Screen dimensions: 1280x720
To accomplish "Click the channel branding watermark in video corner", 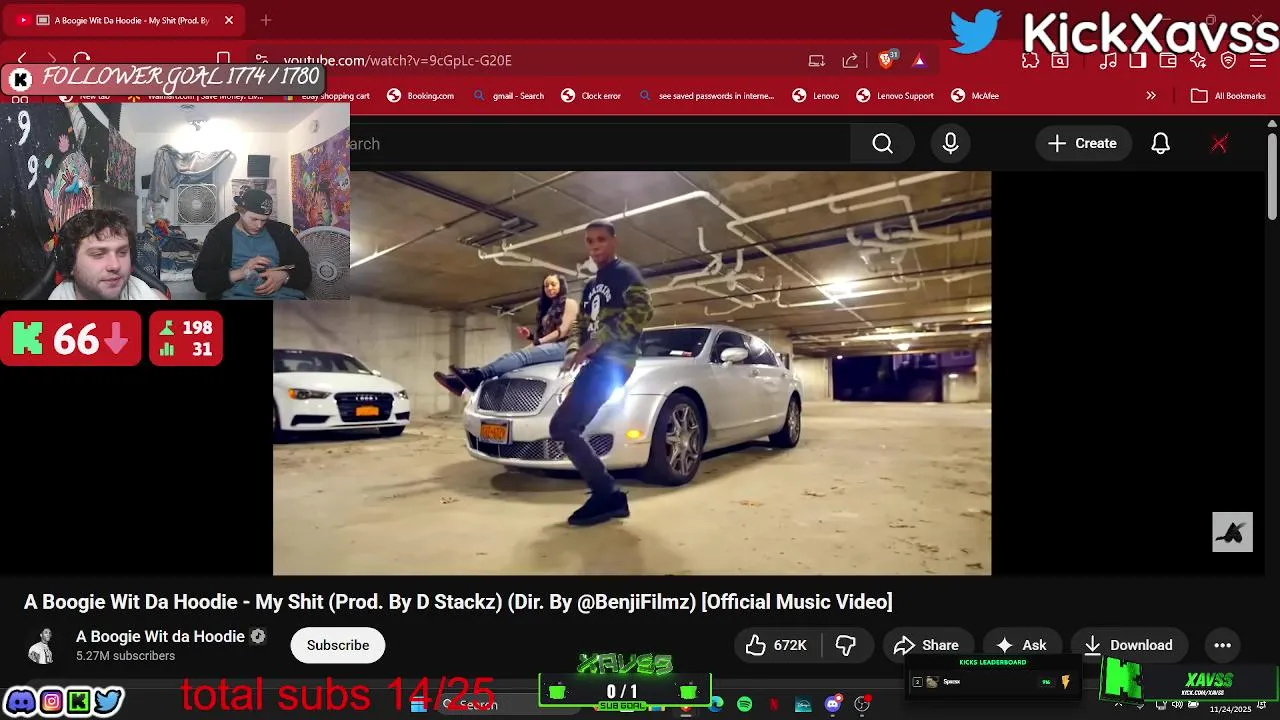I will point(1232,532).
